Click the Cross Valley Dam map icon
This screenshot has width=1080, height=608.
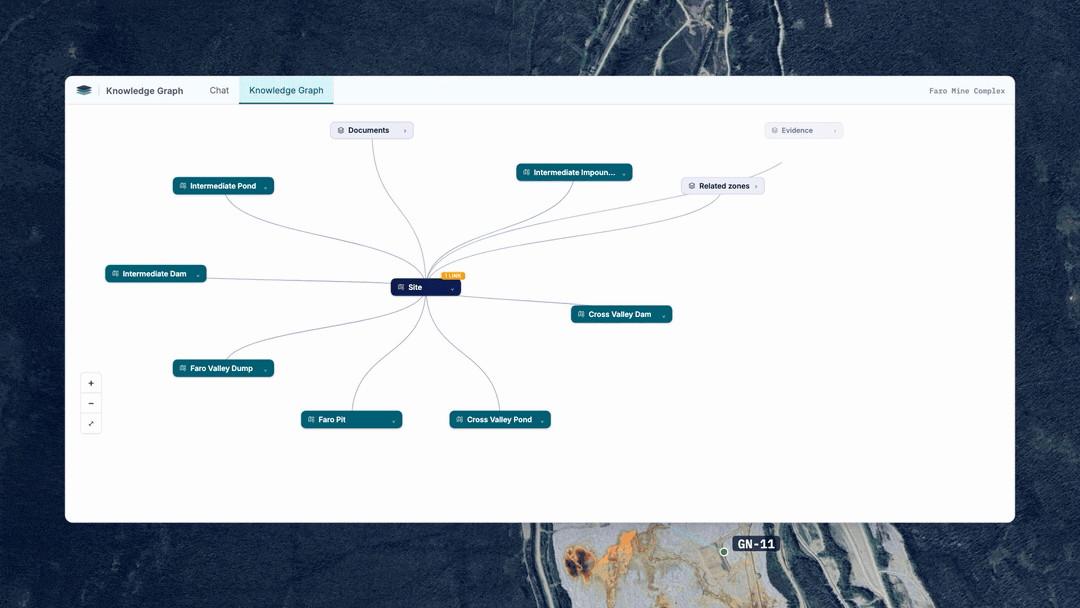tap(581, 314)
